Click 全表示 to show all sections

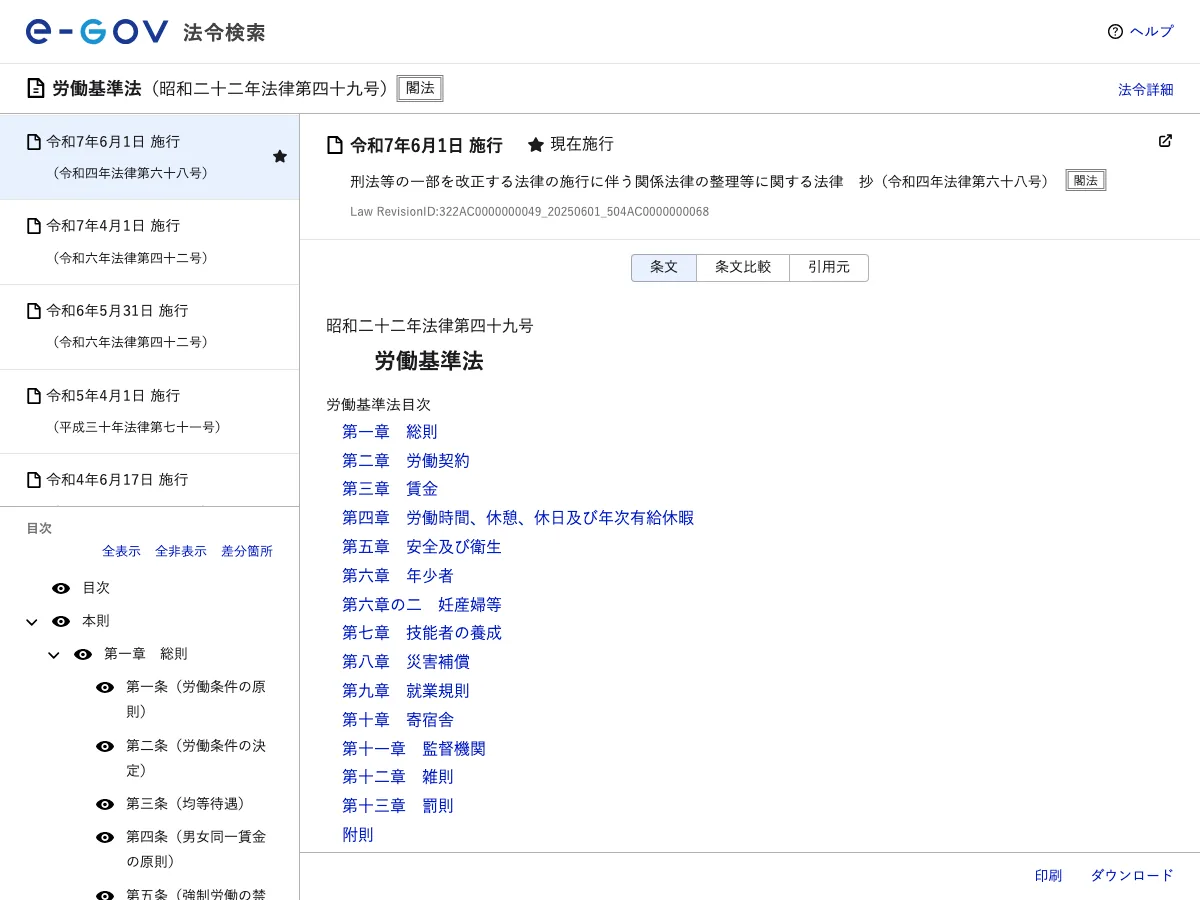click(121, 551)
